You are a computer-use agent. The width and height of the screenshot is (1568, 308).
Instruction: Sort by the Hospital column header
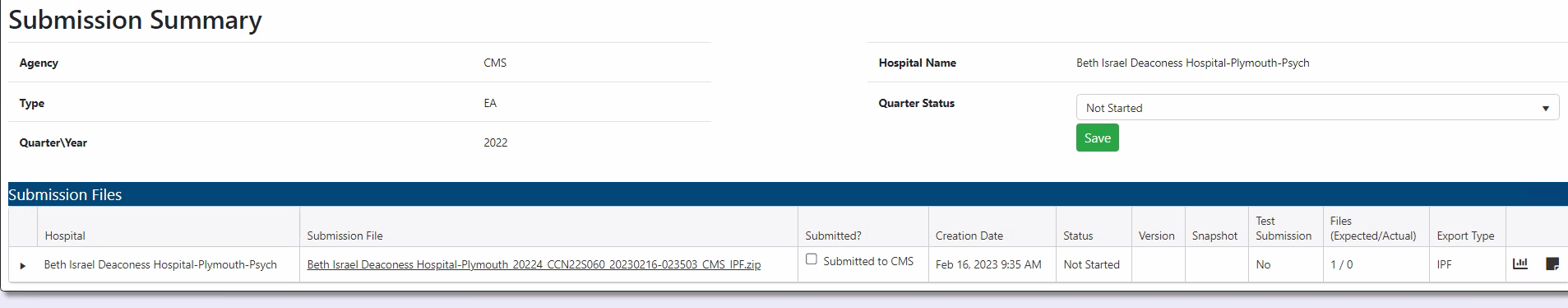pos(65,236)
